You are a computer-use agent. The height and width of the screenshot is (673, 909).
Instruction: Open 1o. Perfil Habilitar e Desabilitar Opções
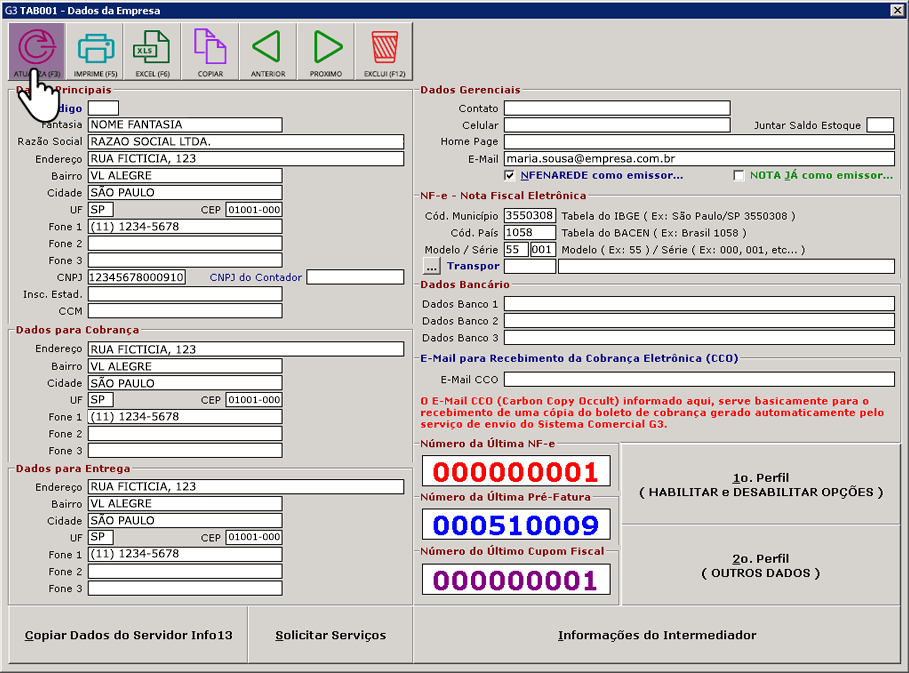762,485
